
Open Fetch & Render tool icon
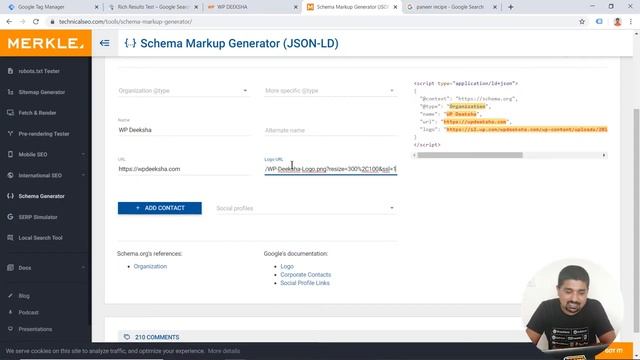pos(10,113)
